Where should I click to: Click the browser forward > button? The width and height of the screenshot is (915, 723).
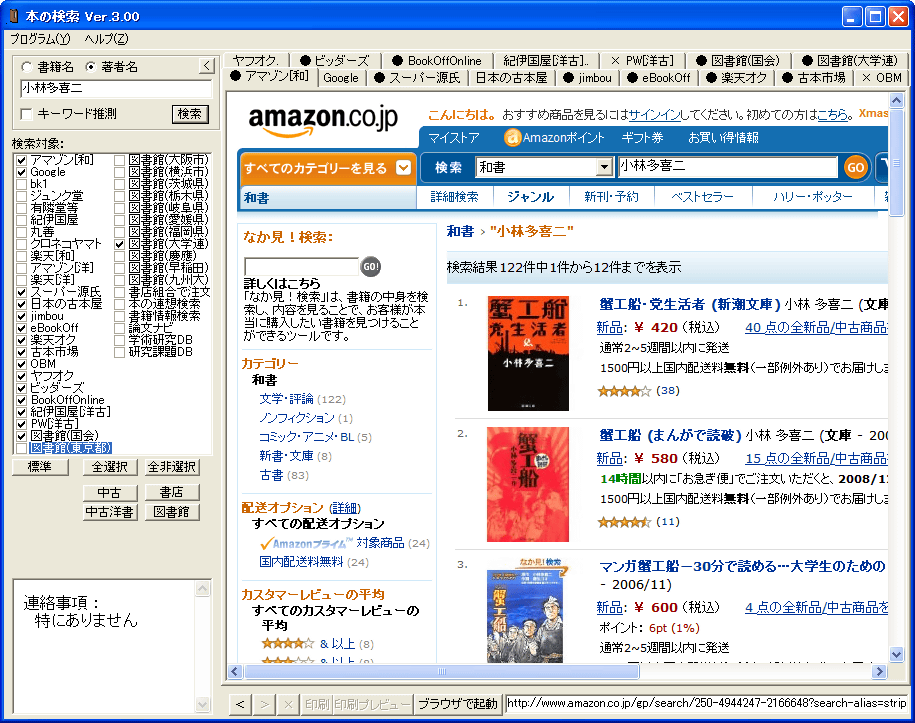pyautogui.click(x=264, y=704)
